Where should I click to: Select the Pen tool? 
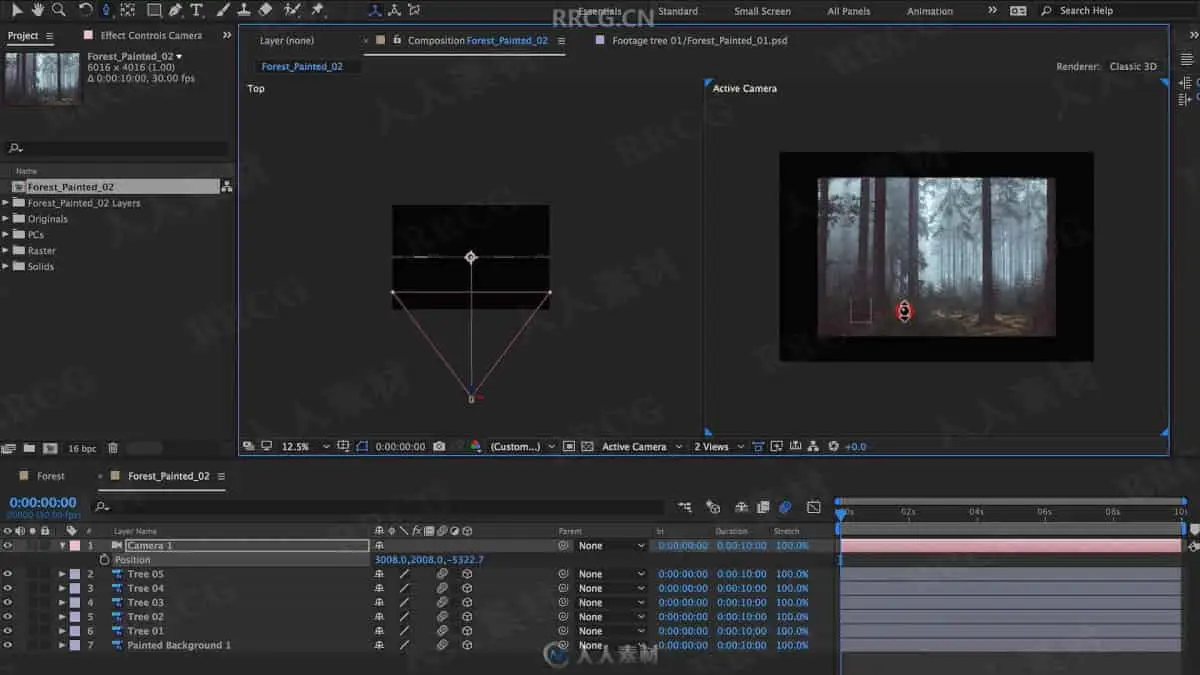click(x=176, y=10)
